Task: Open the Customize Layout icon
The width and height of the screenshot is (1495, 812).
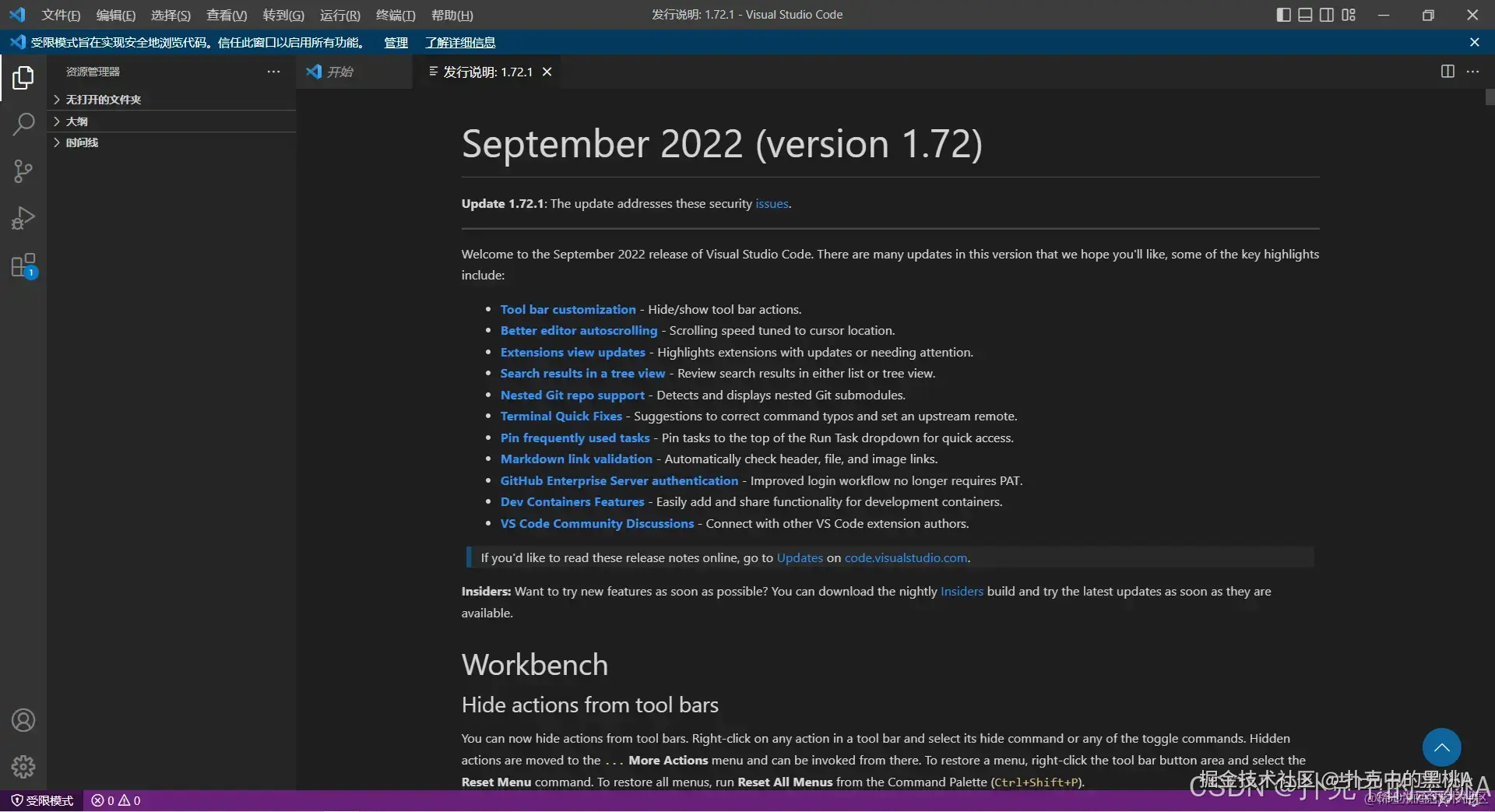Action: (1349, 15)
